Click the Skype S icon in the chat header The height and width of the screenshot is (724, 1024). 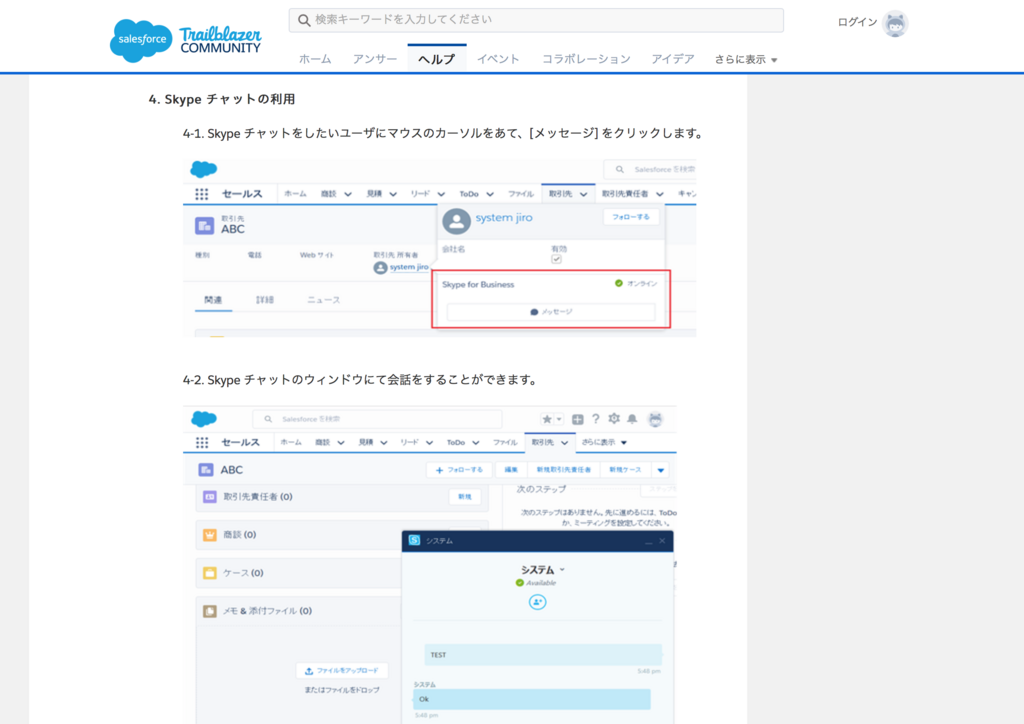click(x=414, y=540)
